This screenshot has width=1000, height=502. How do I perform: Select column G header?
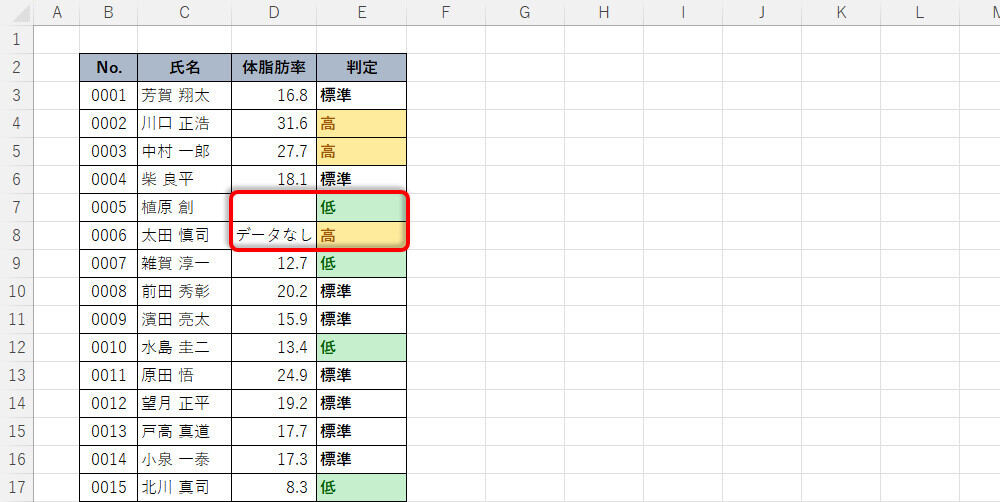point(525,13)
